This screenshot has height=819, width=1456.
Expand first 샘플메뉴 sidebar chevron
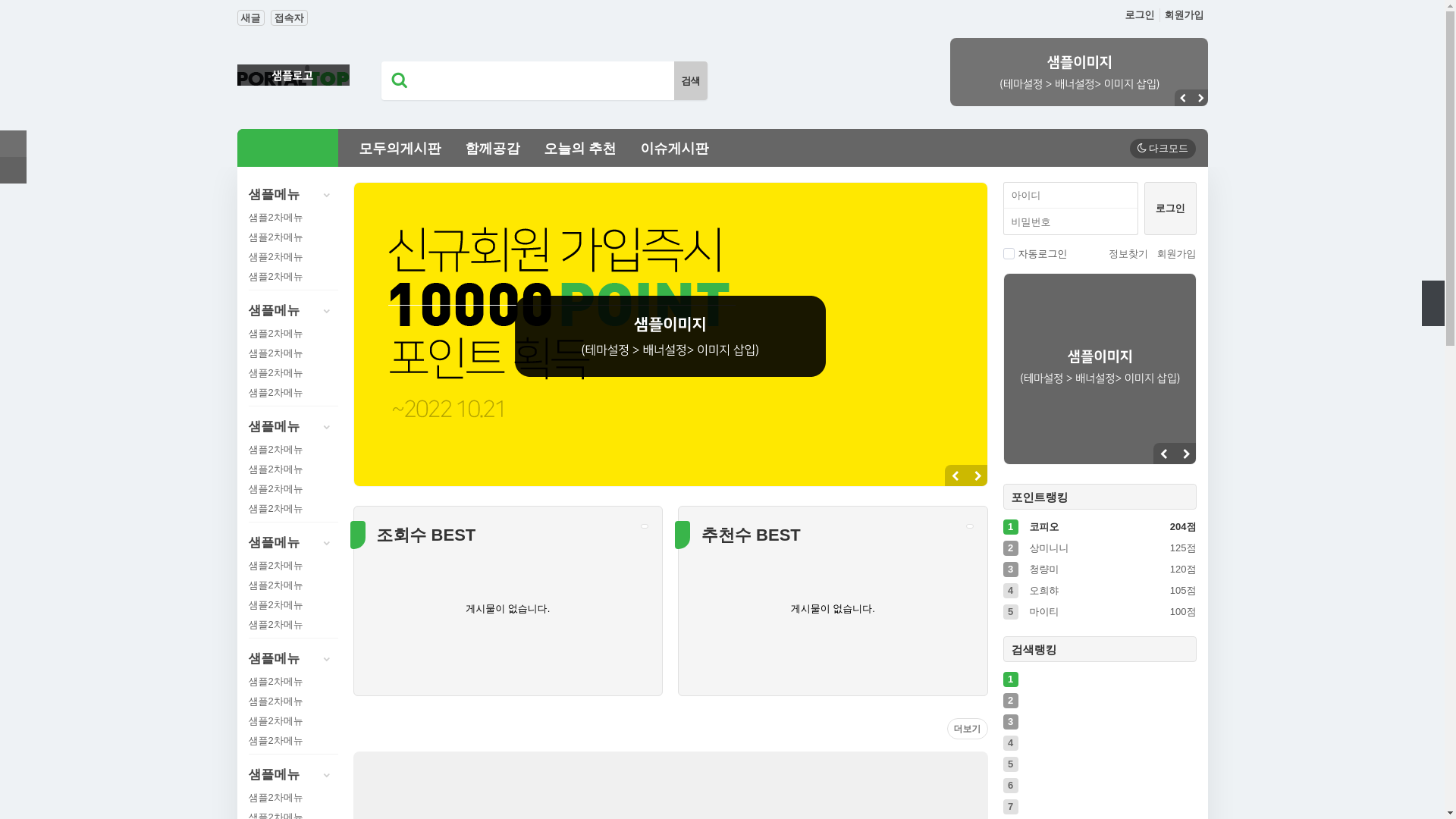point(327,196)
